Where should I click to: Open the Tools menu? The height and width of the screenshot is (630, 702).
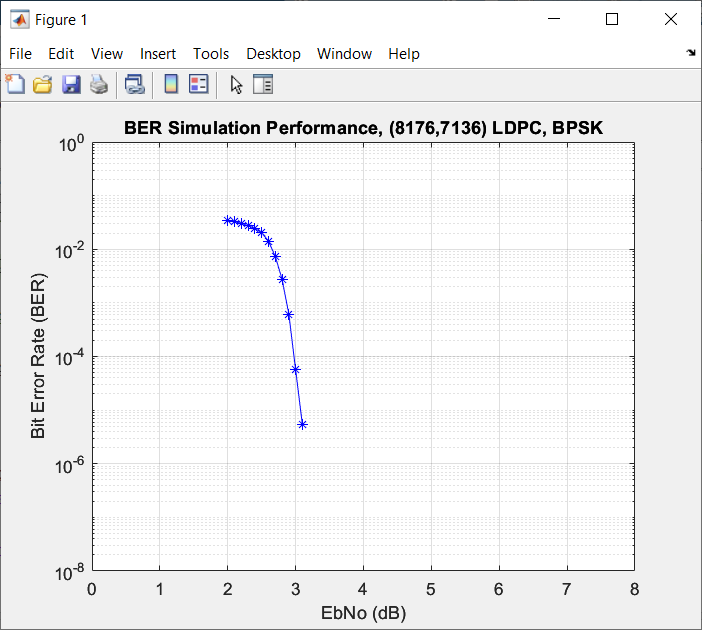pos(211,54)
